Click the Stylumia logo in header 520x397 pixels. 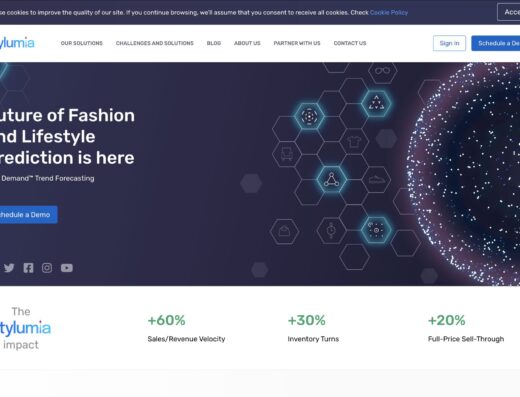[x=17, y=43]
